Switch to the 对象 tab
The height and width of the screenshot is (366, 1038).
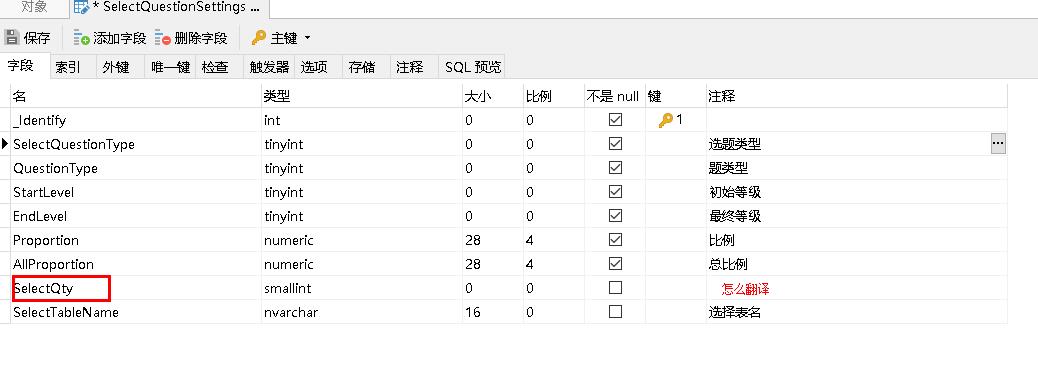point(34,8)
